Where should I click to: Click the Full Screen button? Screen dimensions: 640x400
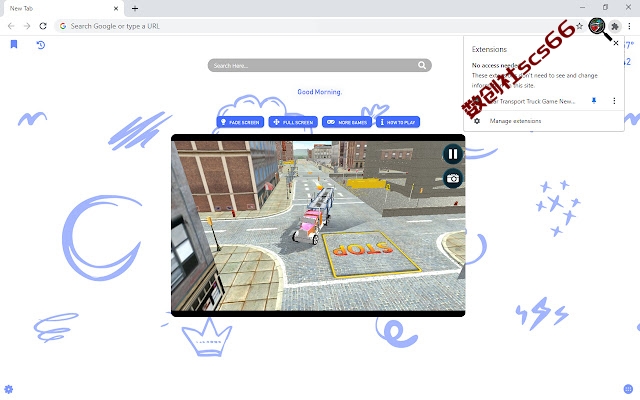[x=293, y=122]
